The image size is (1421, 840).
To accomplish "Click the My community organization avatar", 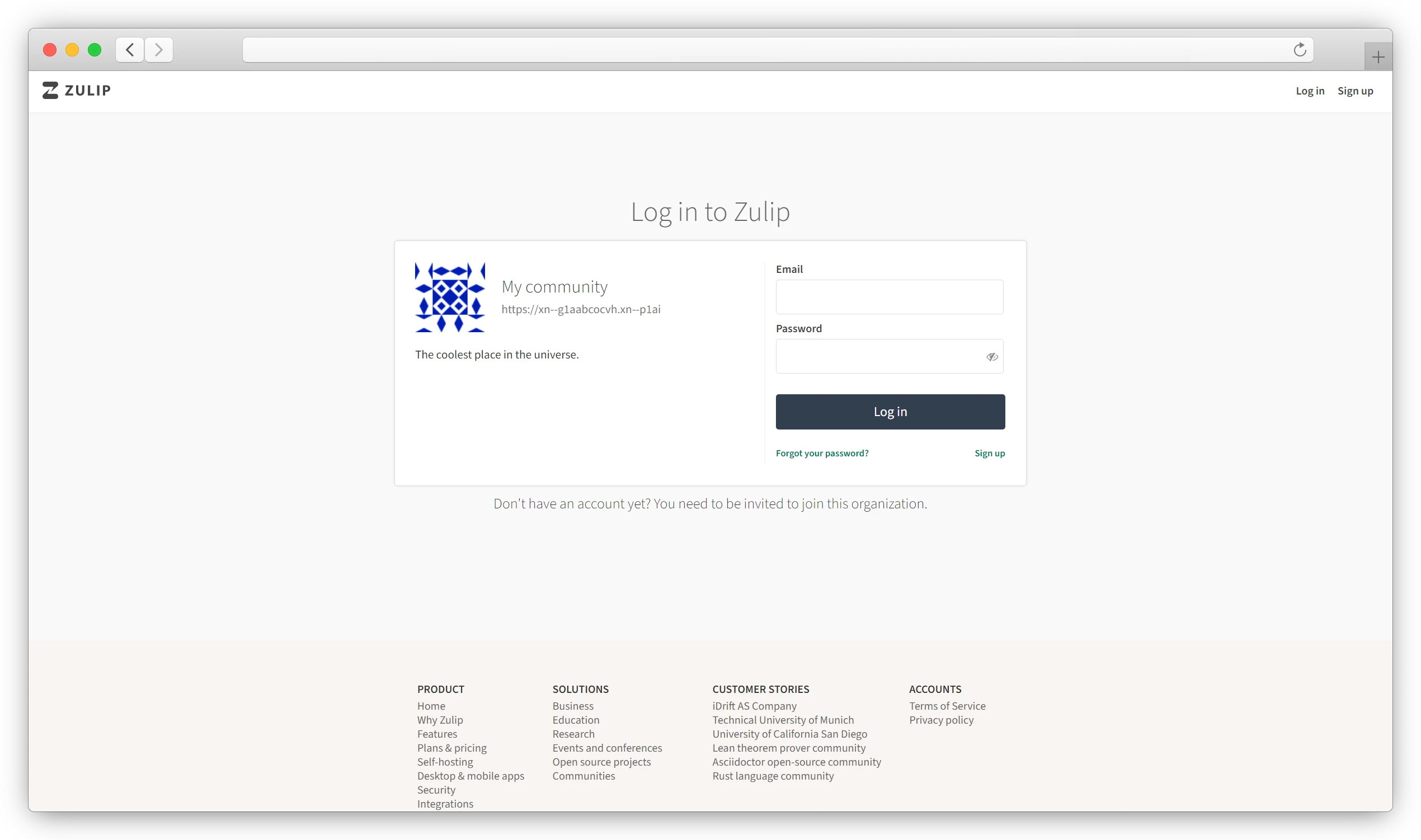I will tap(450, 297).
